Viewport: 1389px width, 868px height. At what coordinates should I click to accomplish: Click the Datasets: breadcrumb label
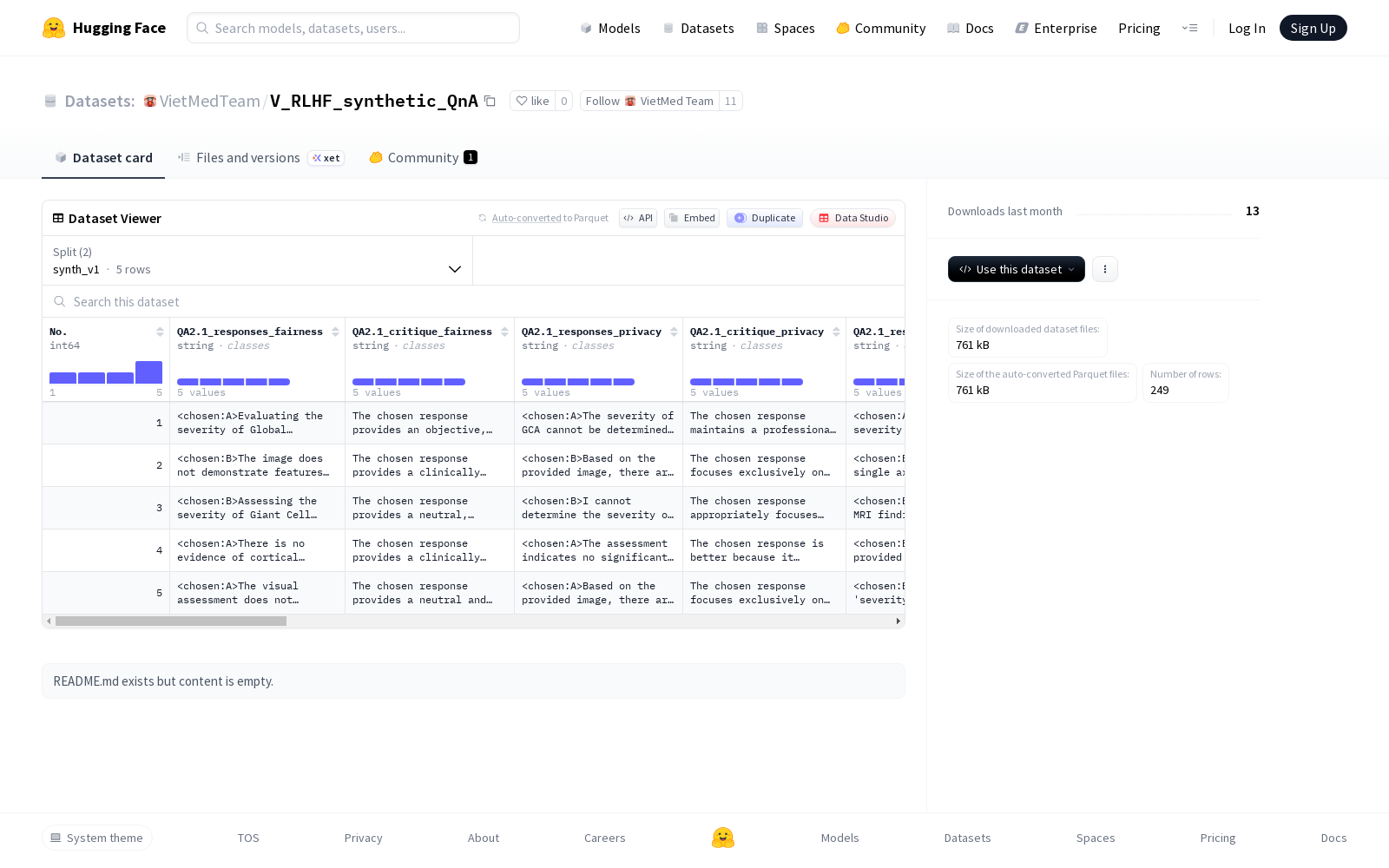coord(100,102)
